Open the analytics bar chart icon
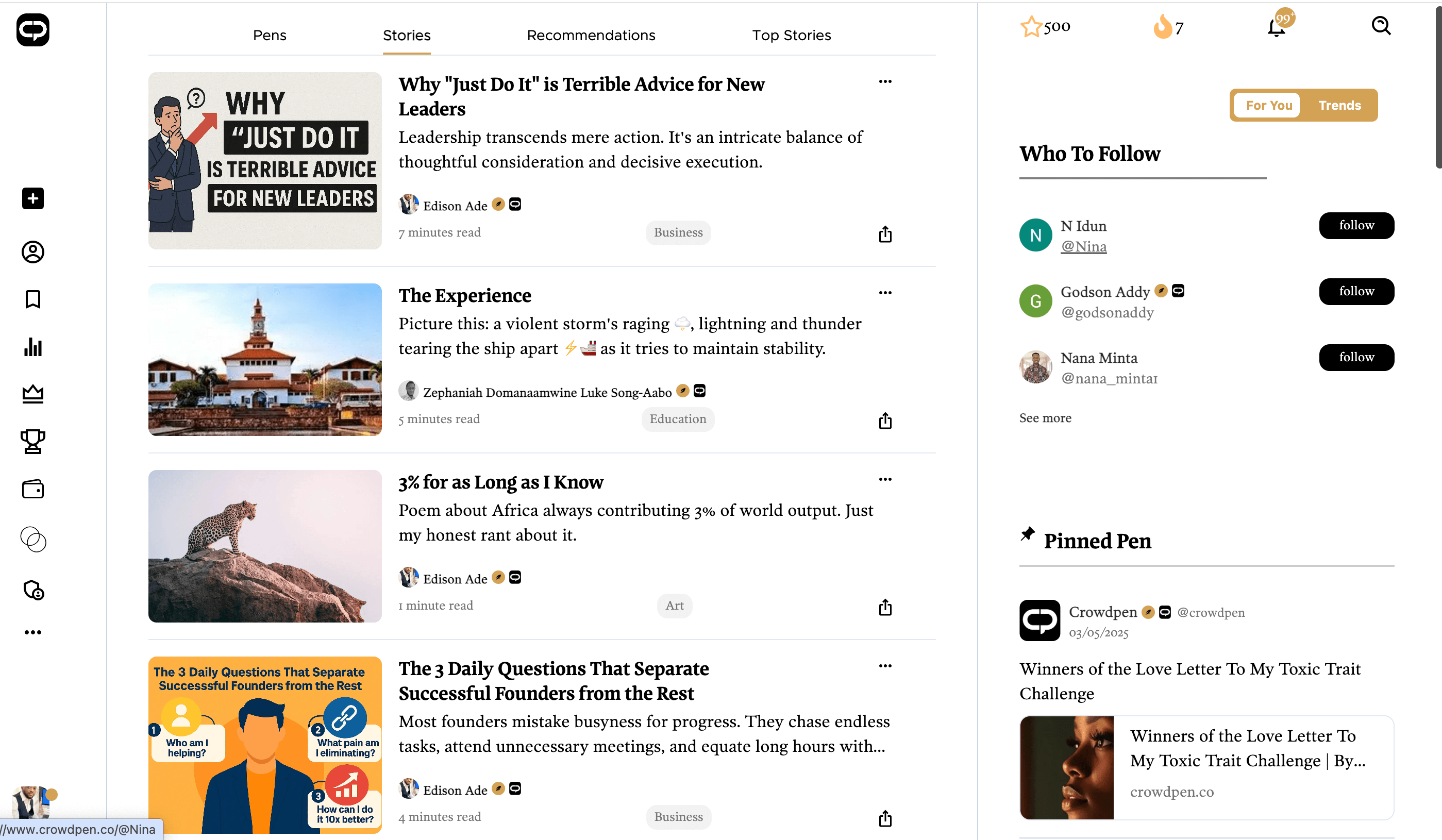Screen dimensions: 1442x840 click(x=32, y=347)
